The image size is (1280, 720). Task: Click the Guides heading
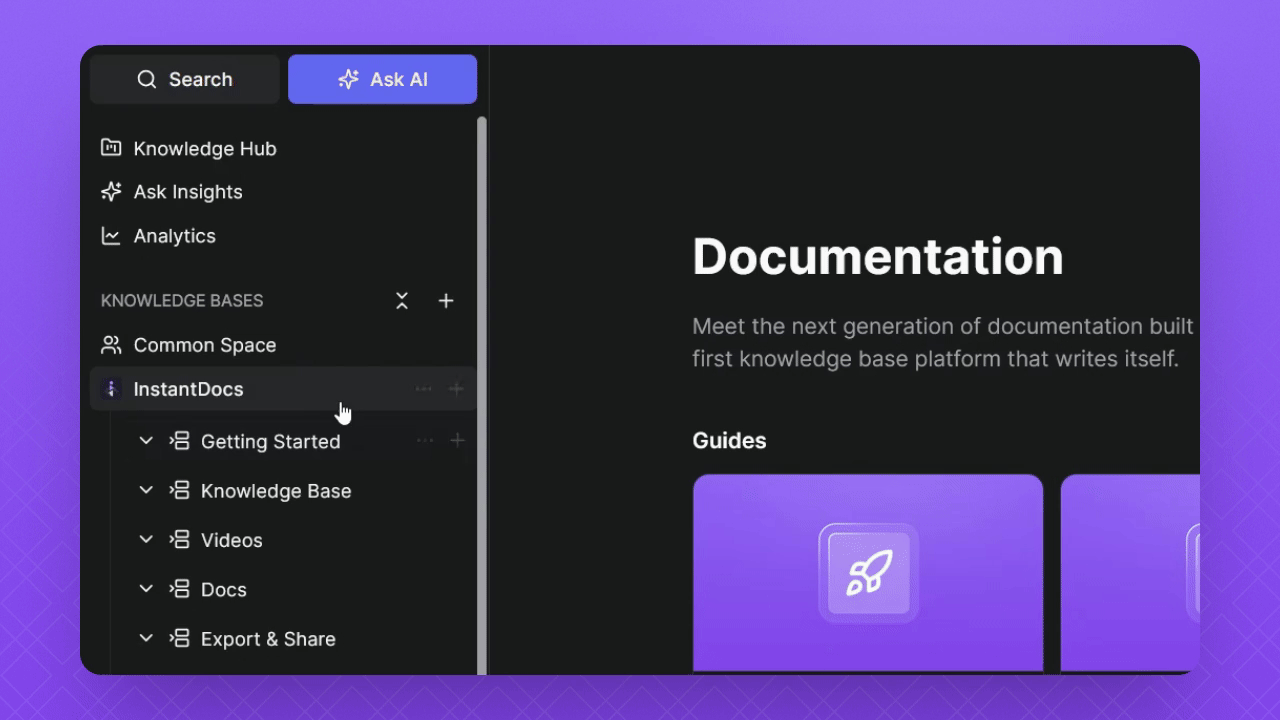pyautogui.click(x=729, y=441)
